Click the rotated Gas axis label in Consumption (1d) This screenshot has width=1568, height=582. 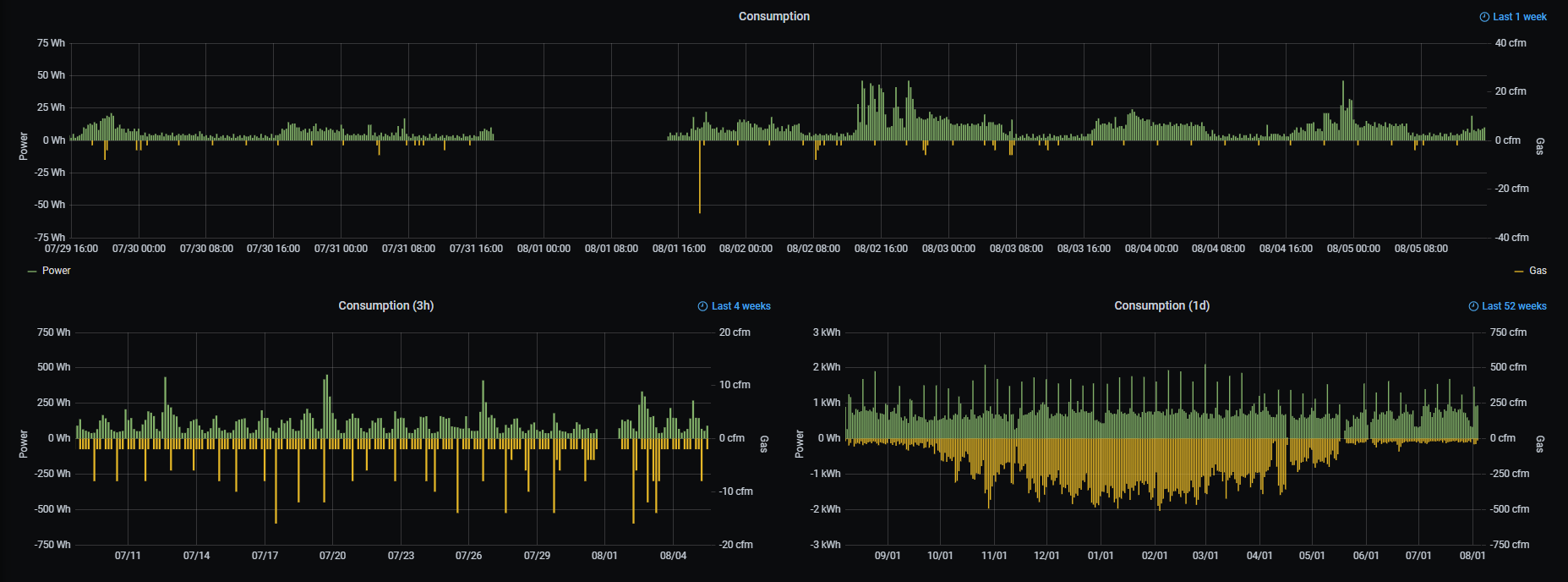[x=1540, y=444]
